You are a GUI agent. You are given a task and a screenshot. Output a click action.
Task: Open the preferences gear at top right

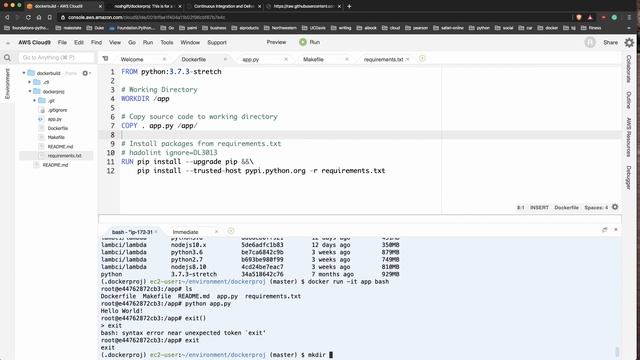click(629, 42)
